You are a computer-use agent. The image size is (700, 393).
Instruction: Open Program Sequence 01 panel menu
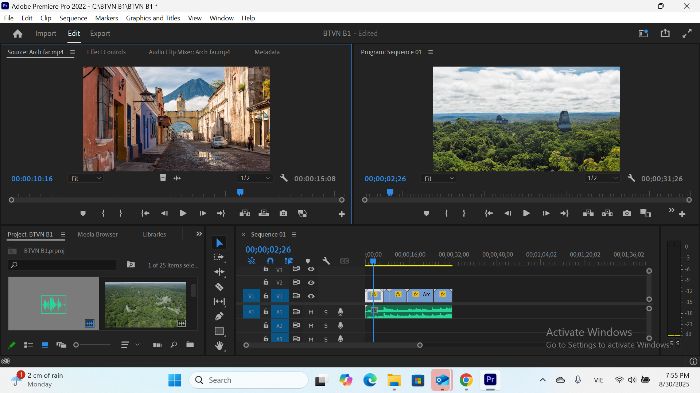[x=430, y=52]
